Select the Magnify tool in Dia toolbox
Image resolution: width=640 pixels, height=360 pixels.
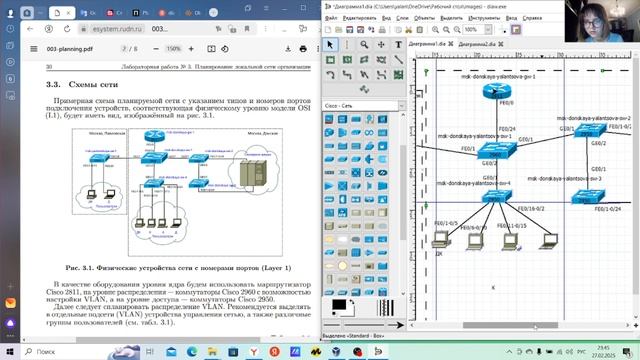[x=364, y=44]
